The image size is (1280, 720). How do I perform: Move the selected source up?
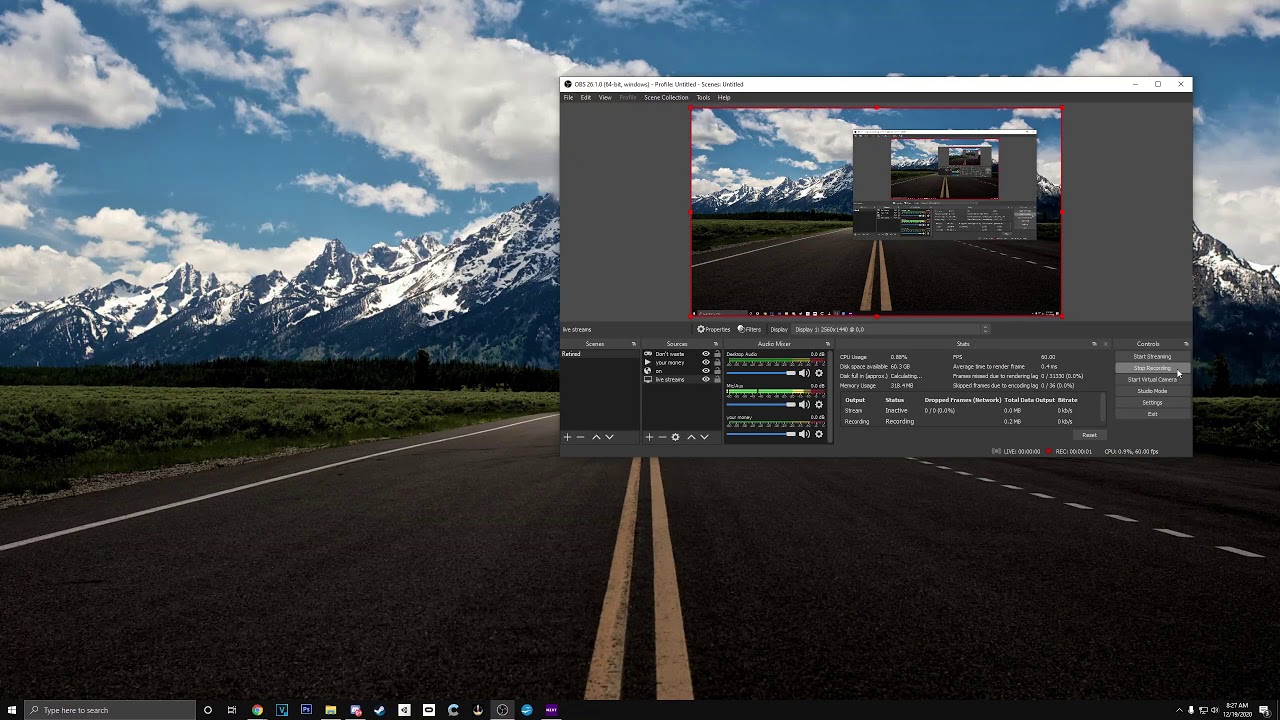pyautogui.click(x=691, y=437)
